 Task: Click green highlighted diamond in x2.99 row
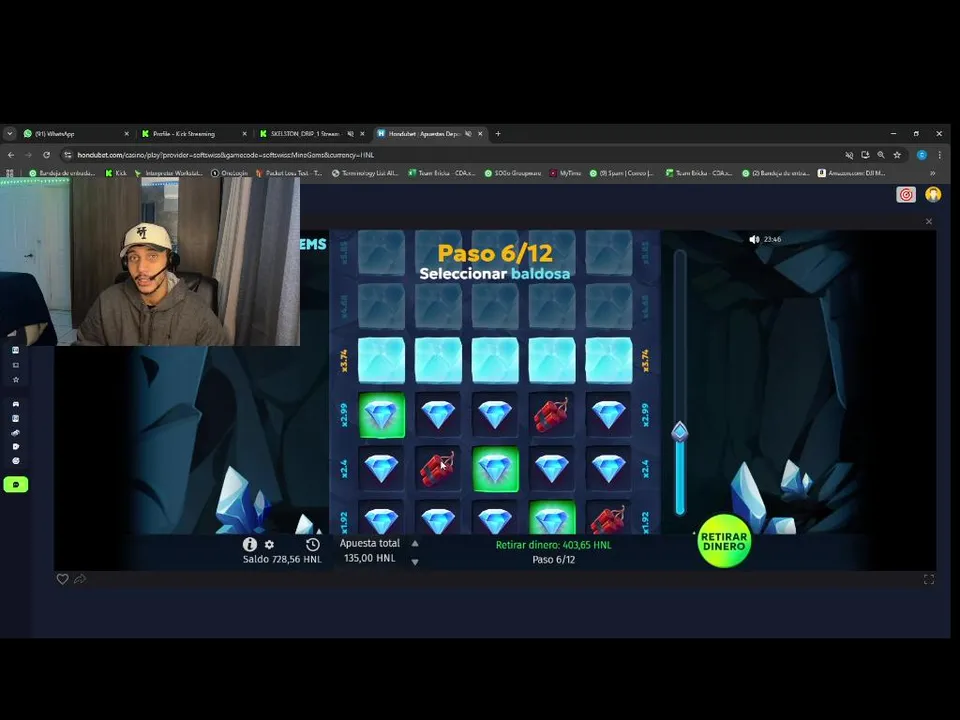coord(381,415)
